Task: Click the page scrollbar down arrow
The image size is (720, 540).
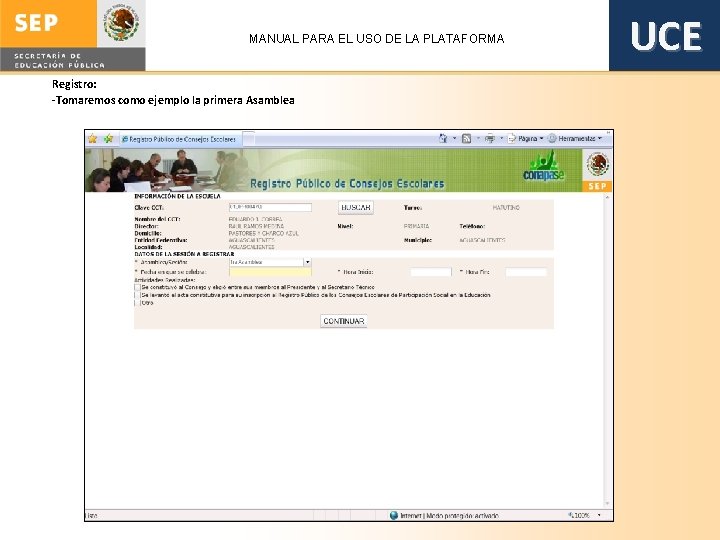Action: (x=608, y=504)
